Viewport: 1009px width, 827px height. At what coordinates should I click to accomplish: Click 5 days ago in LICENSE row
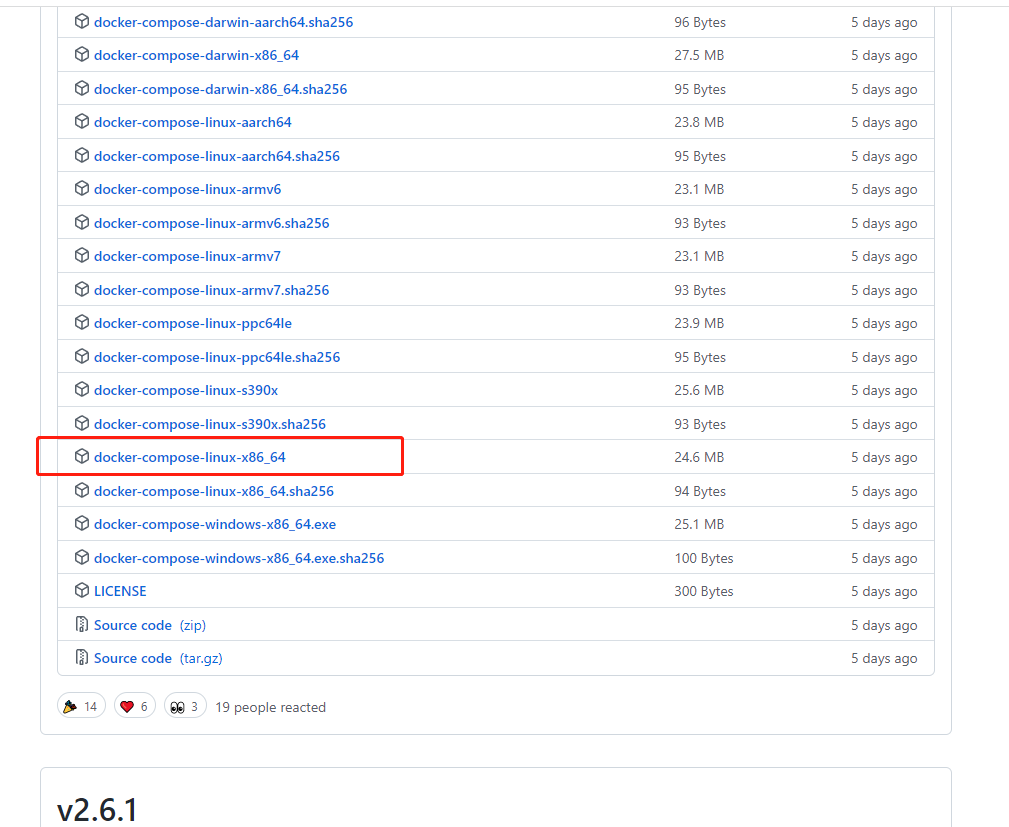[884, 591]
